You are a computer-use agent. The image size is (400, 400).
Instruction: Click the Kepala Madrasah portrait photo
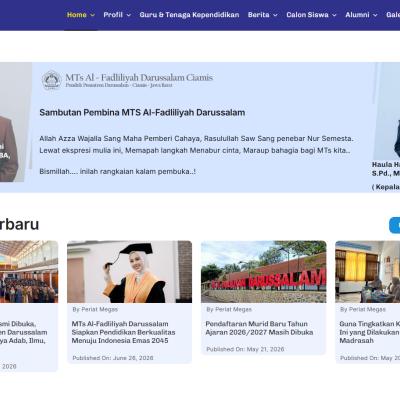pyautogui.click(x=387, y=111)
